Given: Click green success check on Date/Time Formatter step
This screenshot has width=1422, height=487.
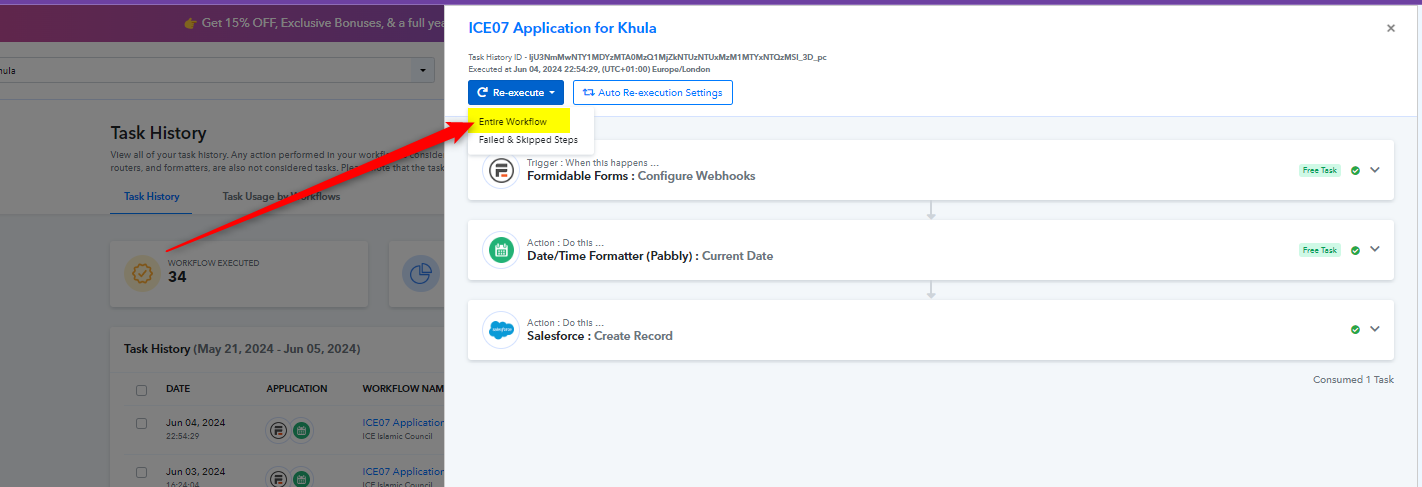Looking at the screenshot, I should coord(1355,250).
